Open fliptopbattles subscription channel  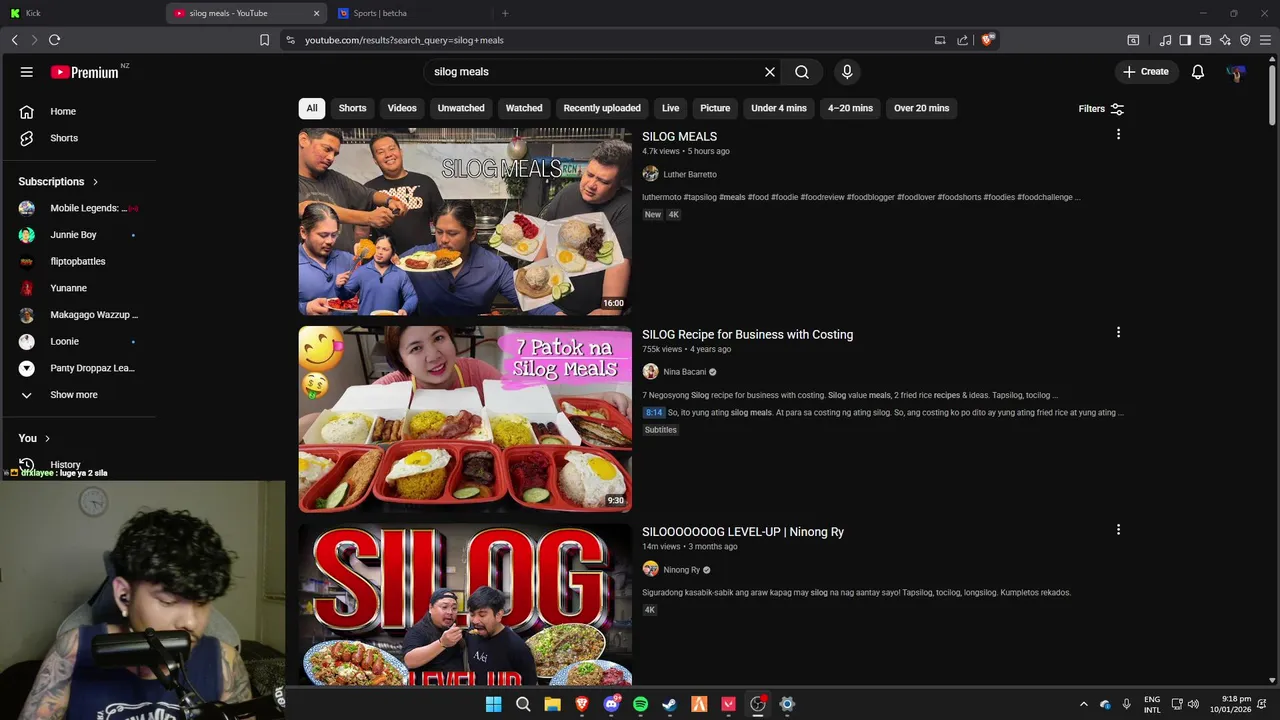pos(78,261)
